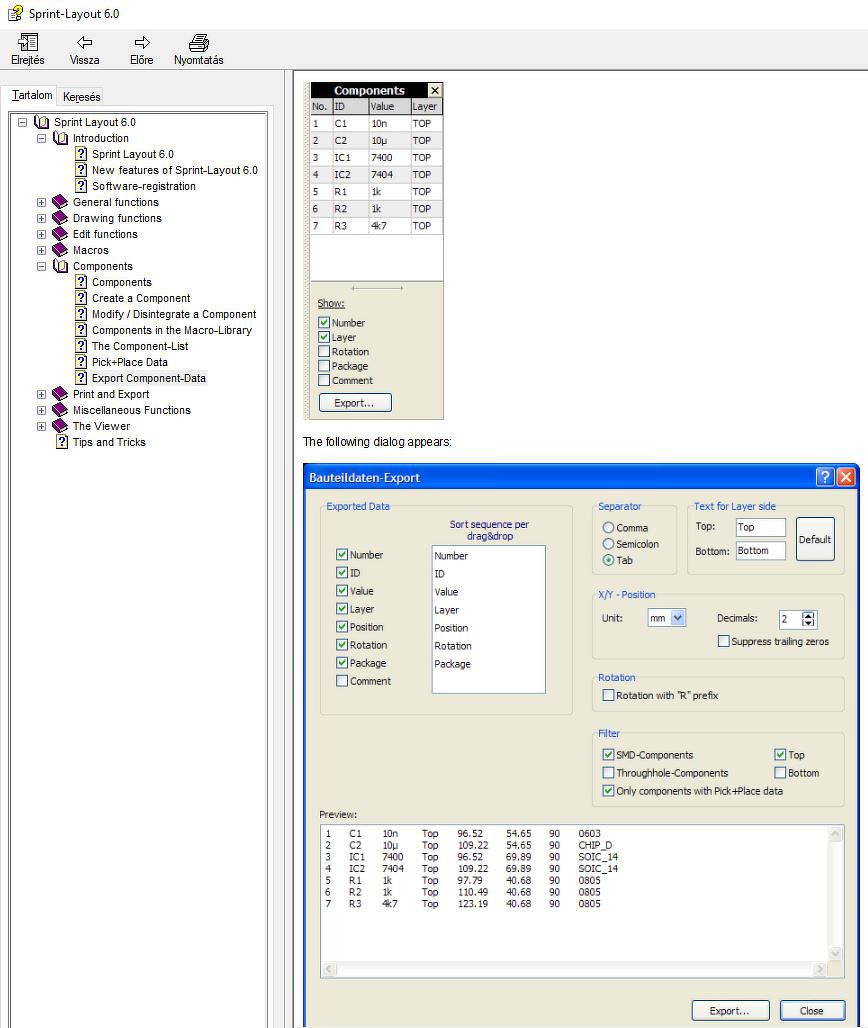This screenshot has width=868, height=1028.
Task: Collapse the Introduction tree node
Action: point(41,138)
